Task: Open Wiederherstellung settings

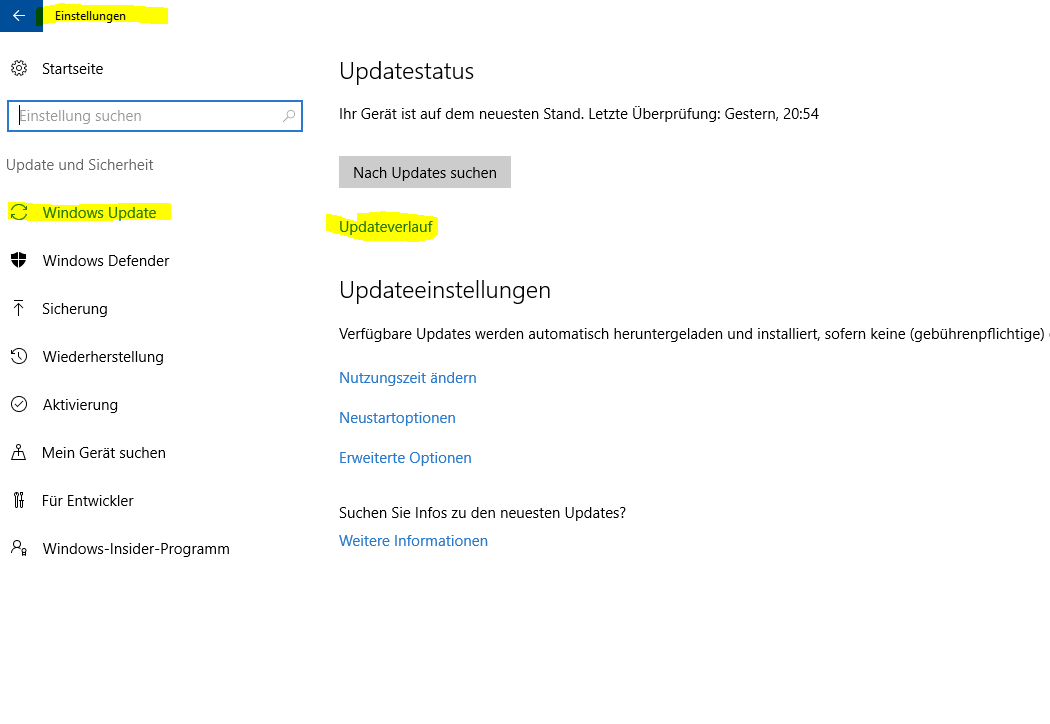Action: coord(103,357)
